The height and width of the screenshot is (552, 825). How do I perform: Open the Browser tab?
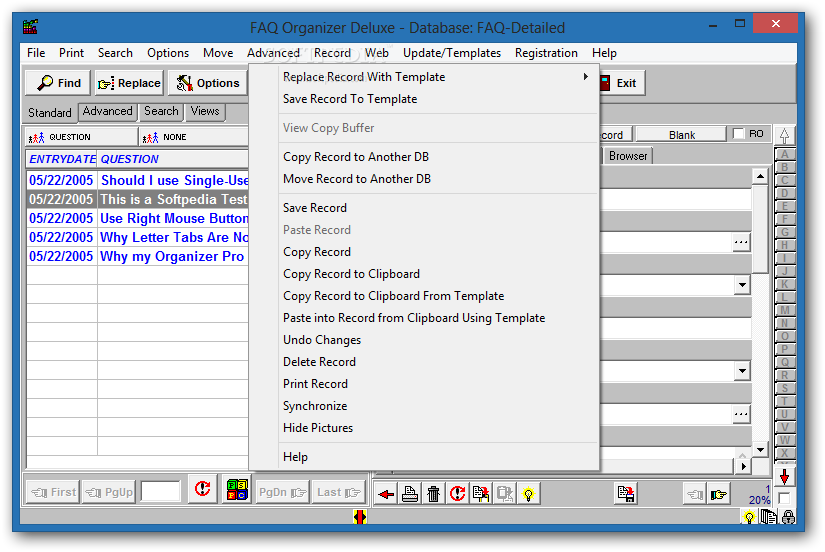pyautogui.click(x=628, y=156)
